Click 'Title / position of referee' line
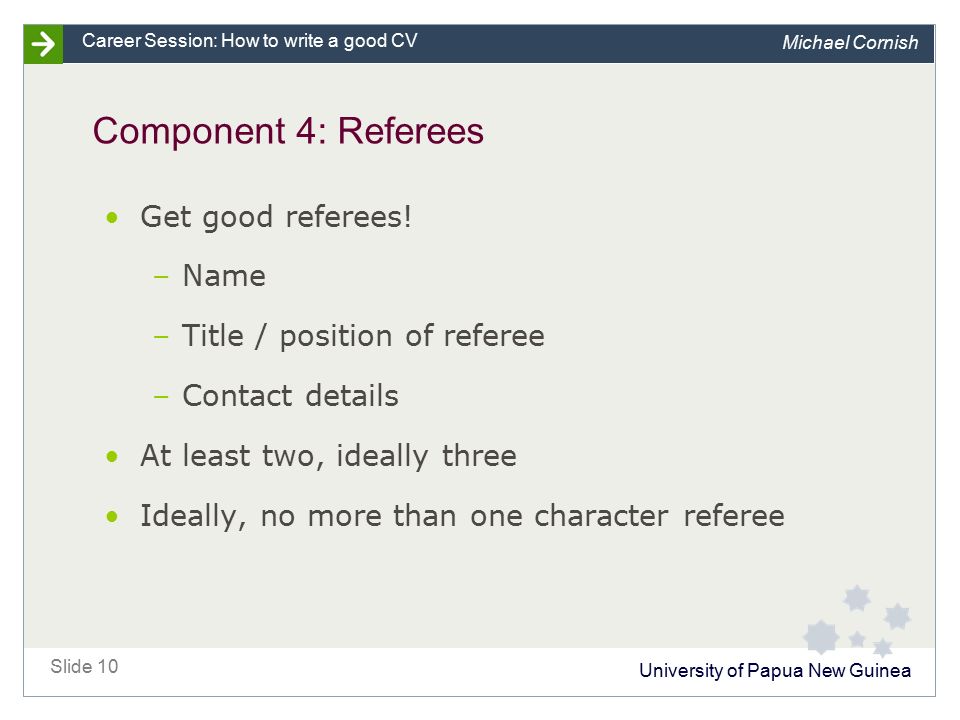Image resolution: width=960 pixels, height=720 pixels. point(363,336)
